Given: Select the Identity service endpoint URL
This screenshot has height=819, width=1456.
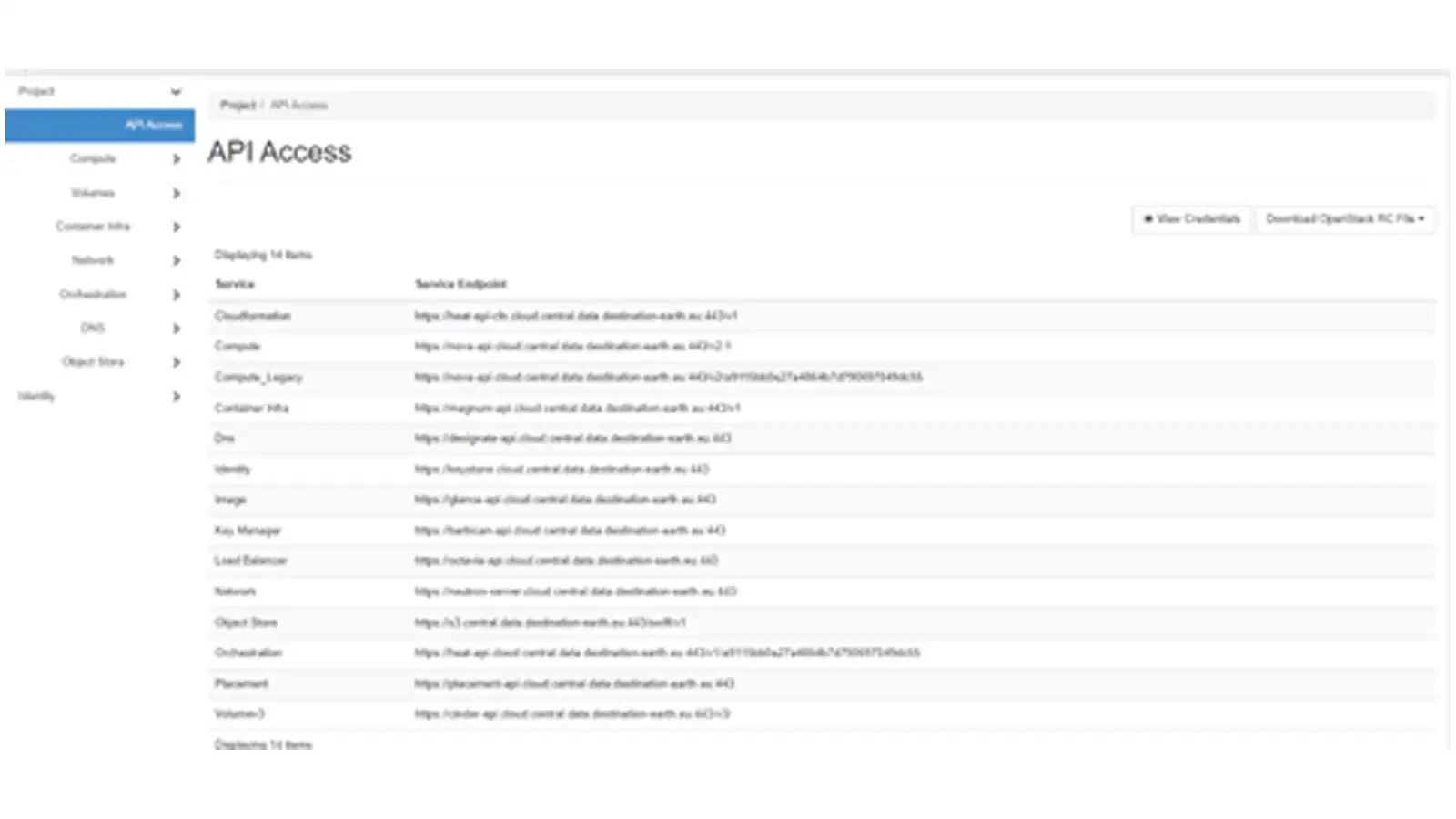Looking at the screenshot, I should coord(561,470).
